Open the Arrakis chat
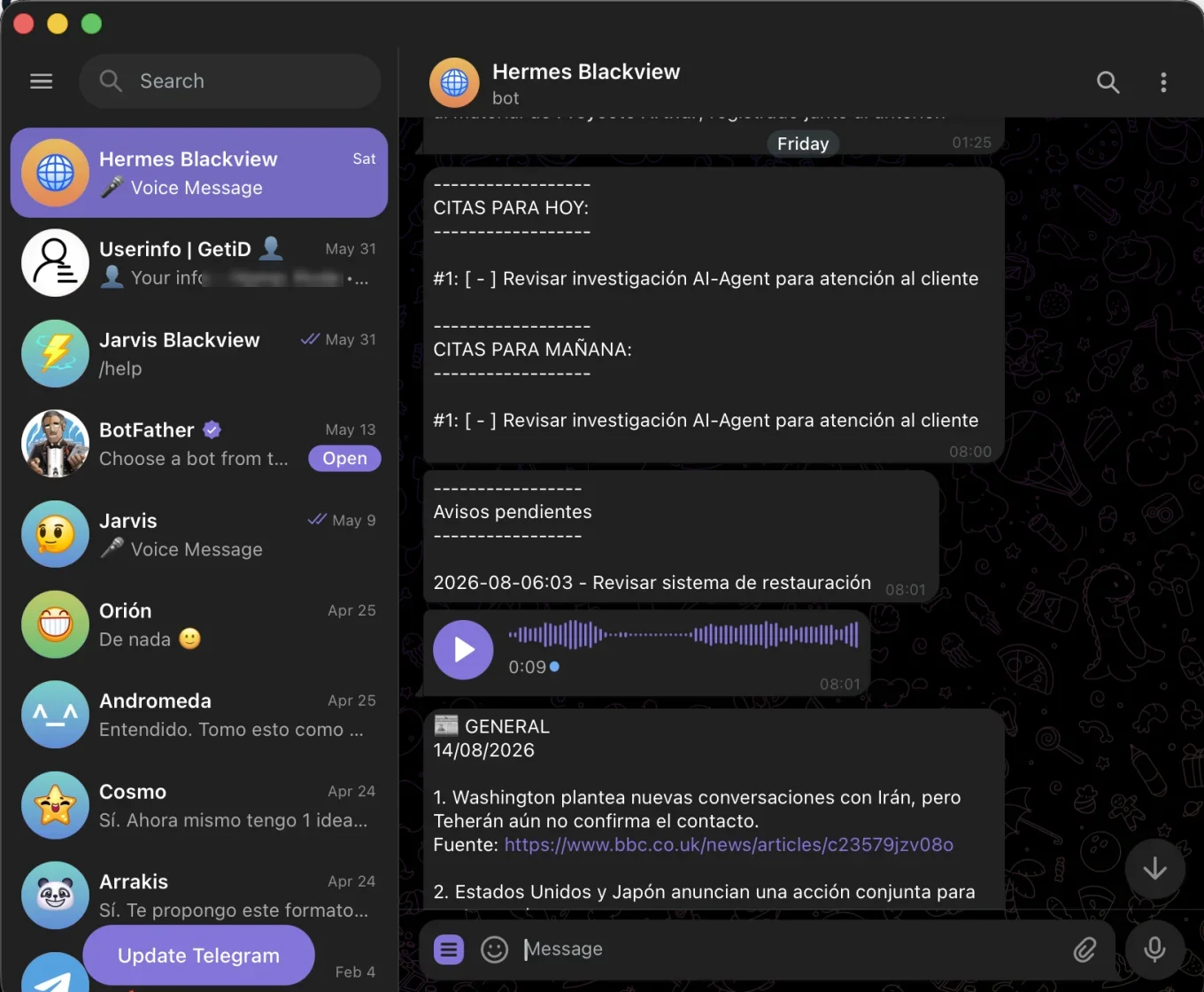 (199, 895)
